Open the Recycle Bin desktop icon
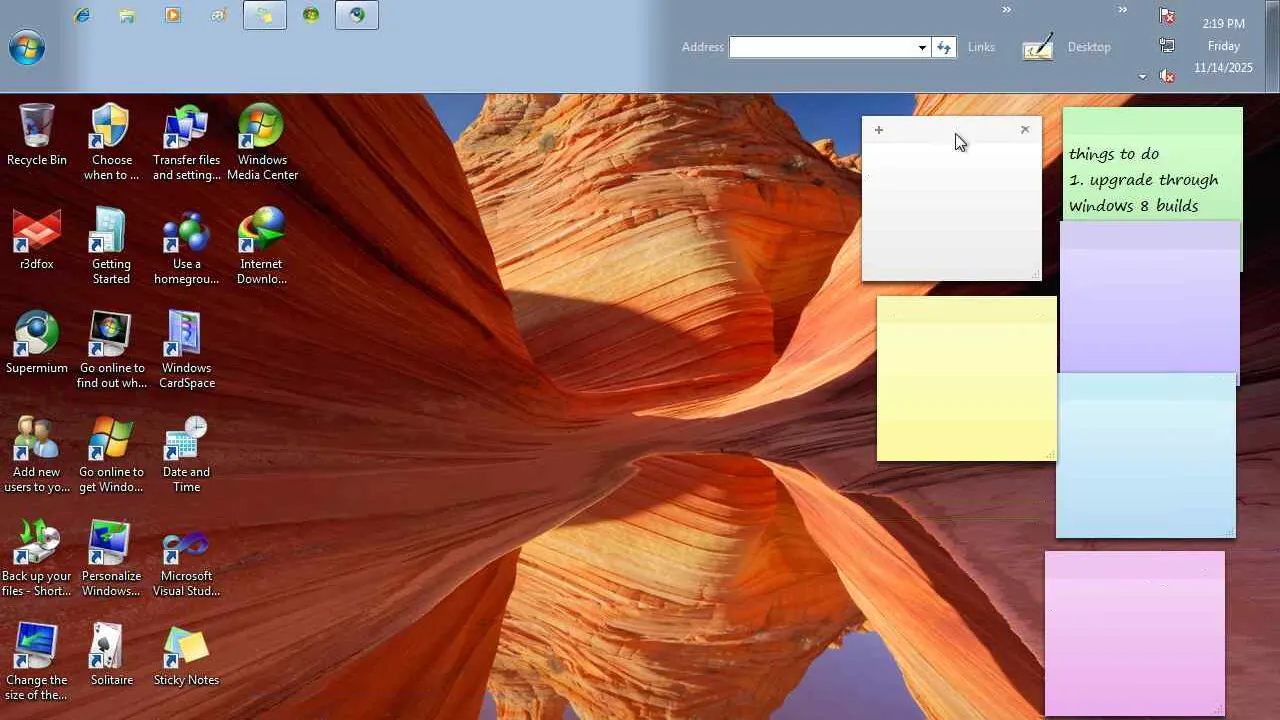This screenshot has height=720, width=1280. coord(37,136)
